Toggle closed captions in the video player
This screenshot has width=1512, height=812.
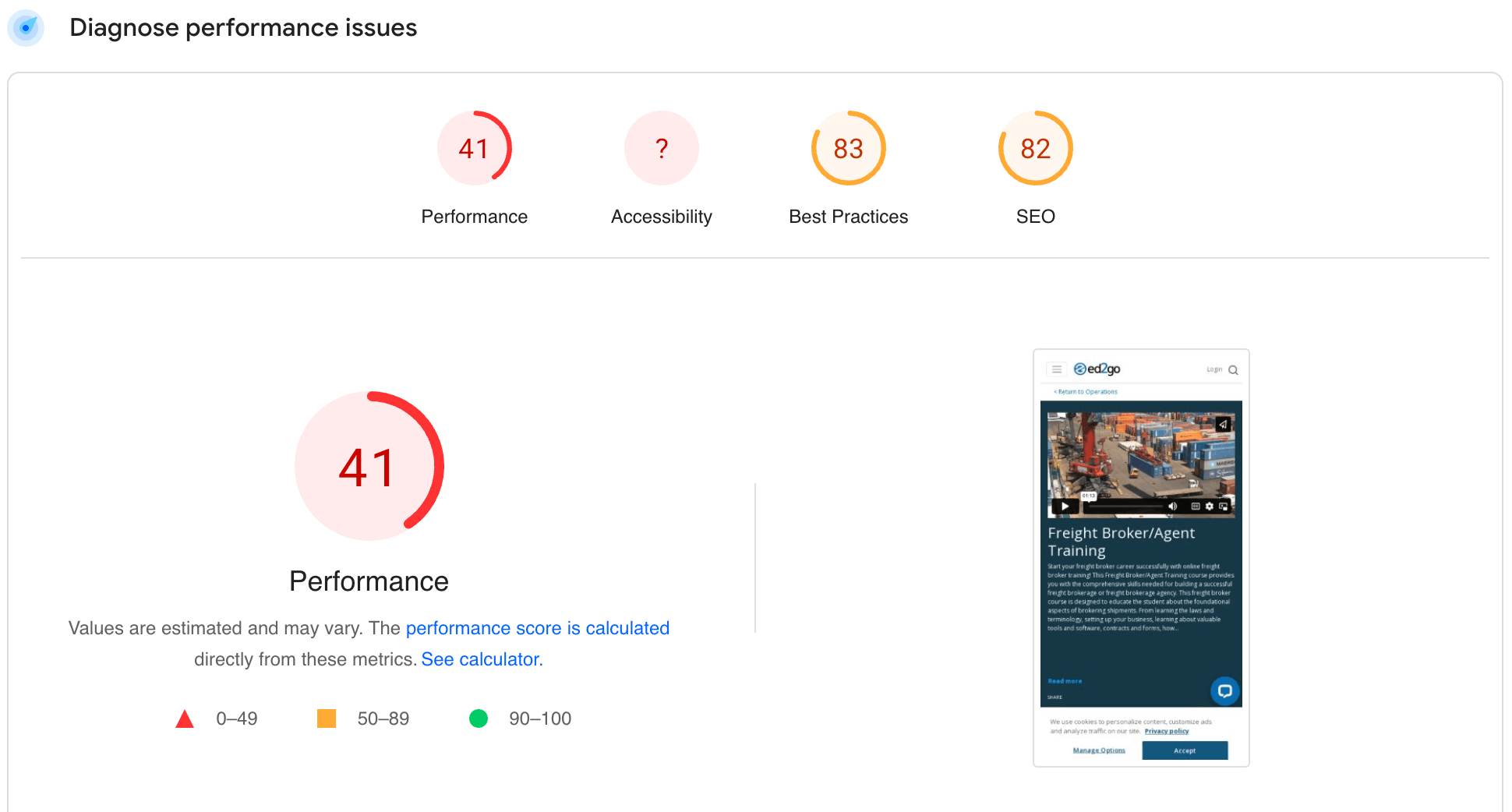[x=1196, y=507]
